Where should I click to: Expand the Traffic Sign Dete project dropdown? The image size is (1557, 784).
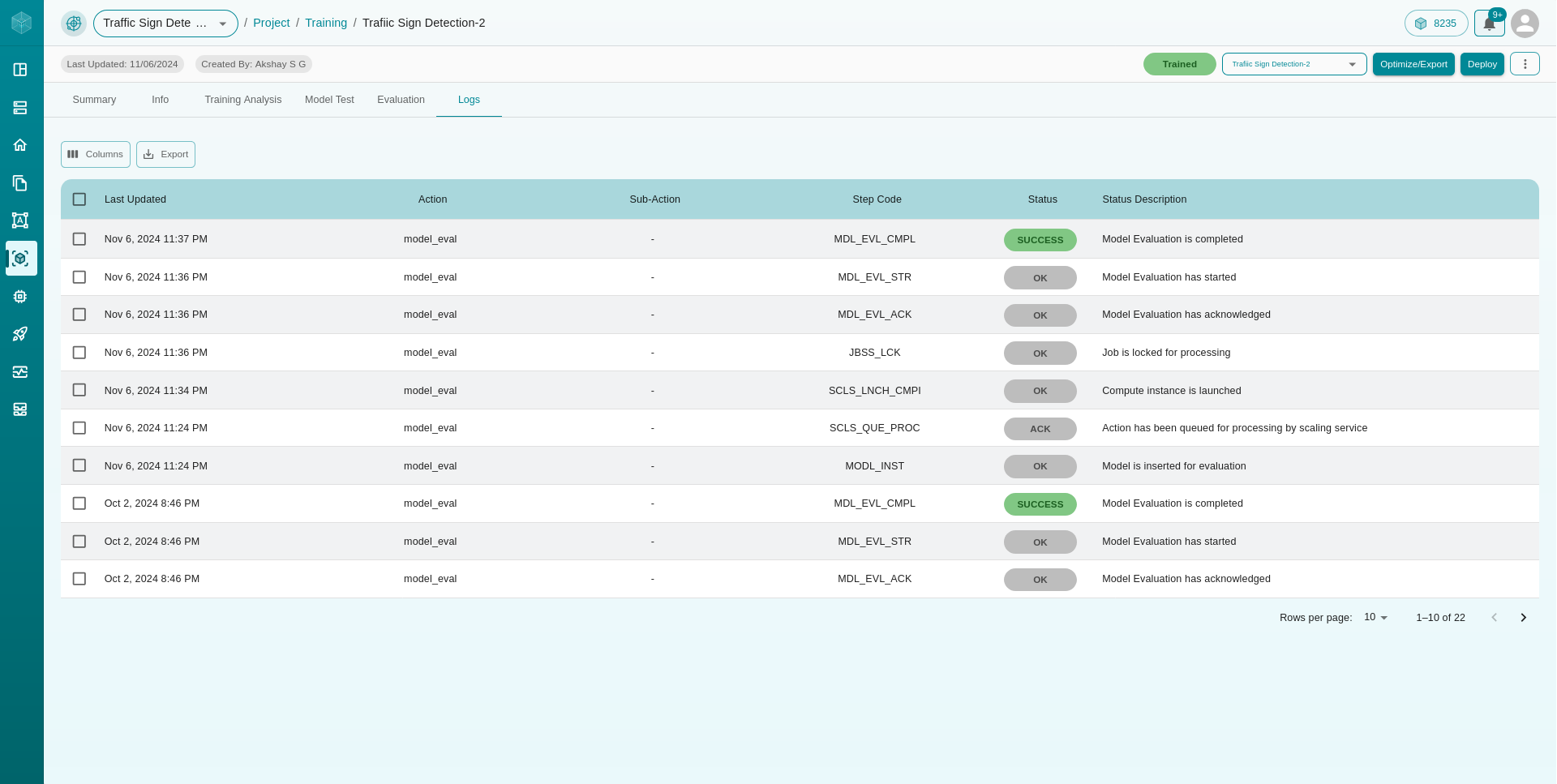click(x=165, y=24)
